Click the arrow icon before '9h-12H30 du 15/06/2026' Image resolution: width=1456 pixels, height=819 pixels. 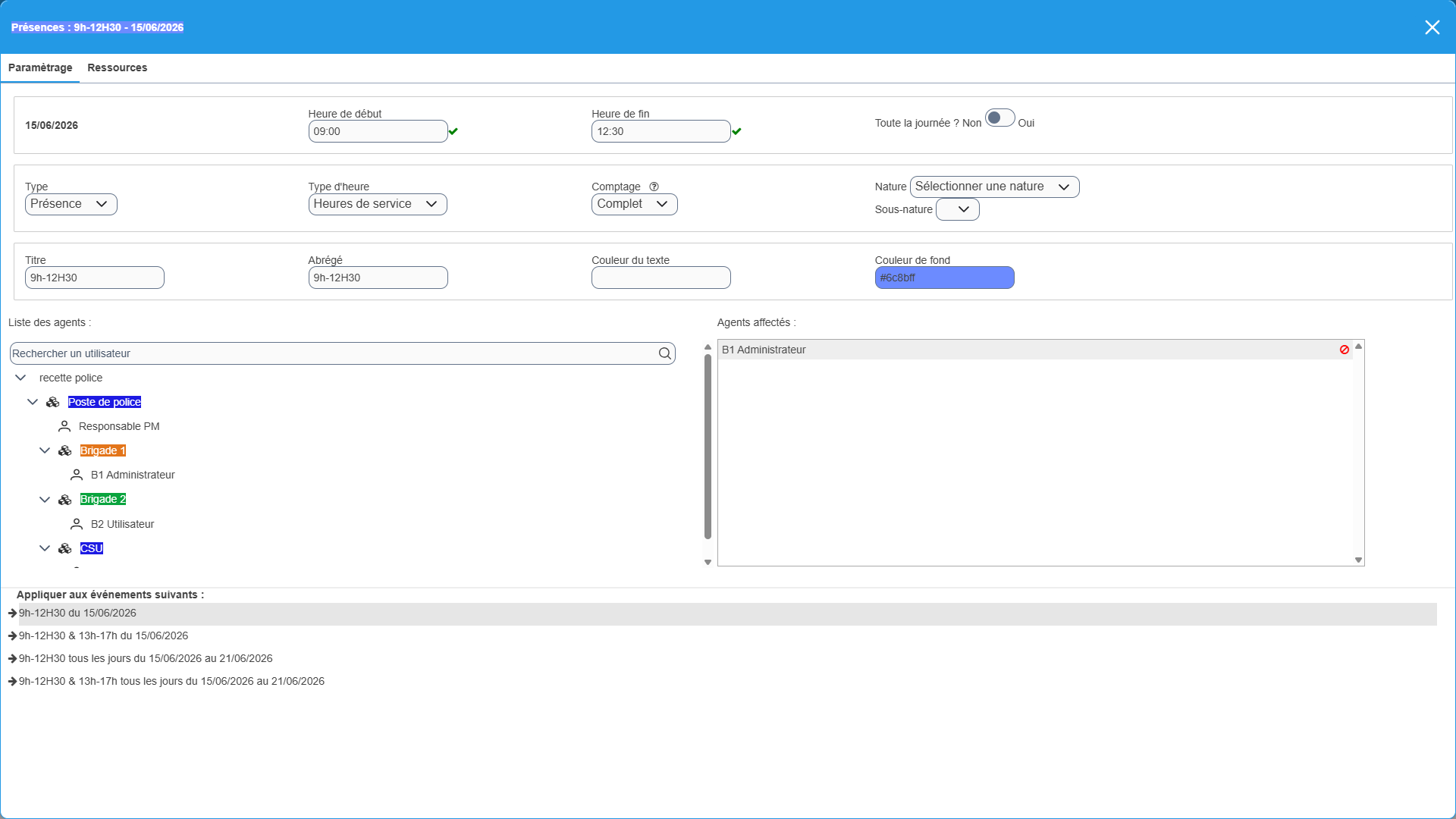click(x=13, y=613)
